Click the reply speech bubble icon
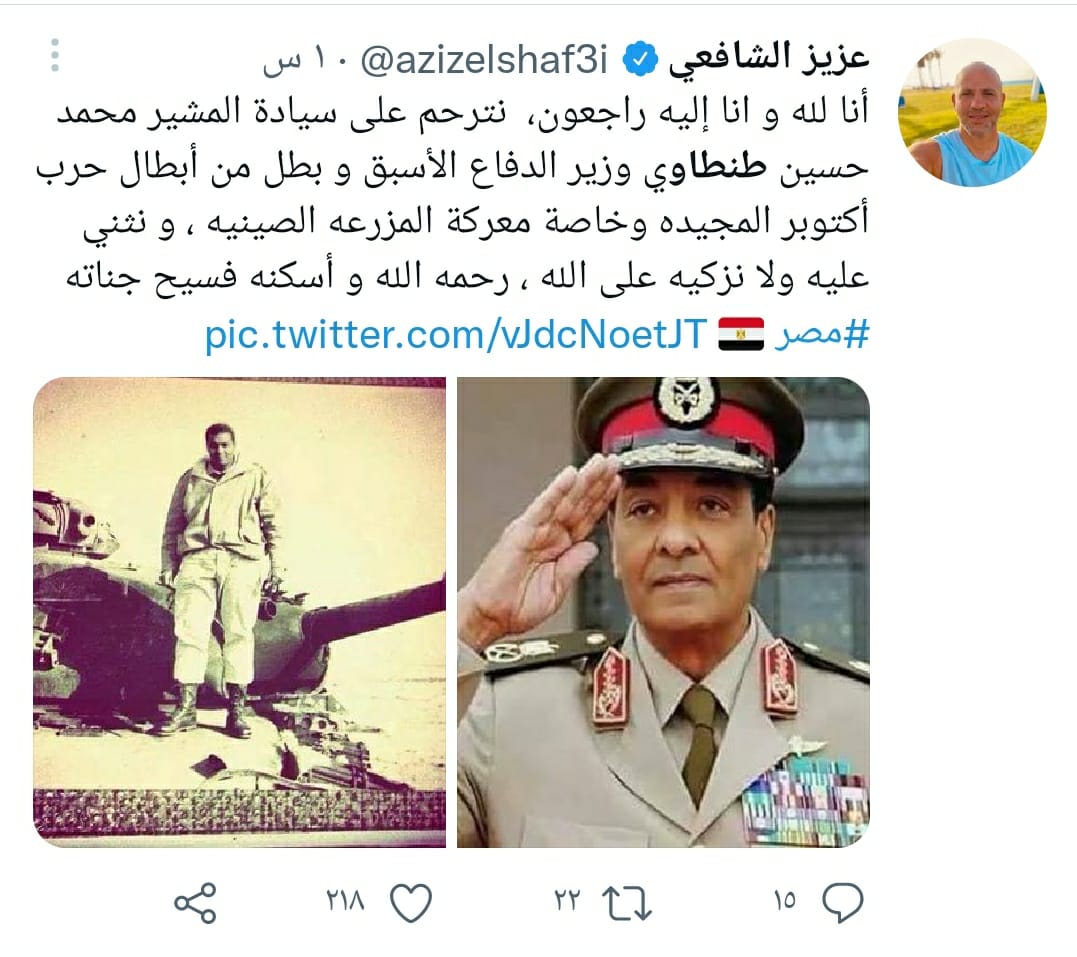 842,901
